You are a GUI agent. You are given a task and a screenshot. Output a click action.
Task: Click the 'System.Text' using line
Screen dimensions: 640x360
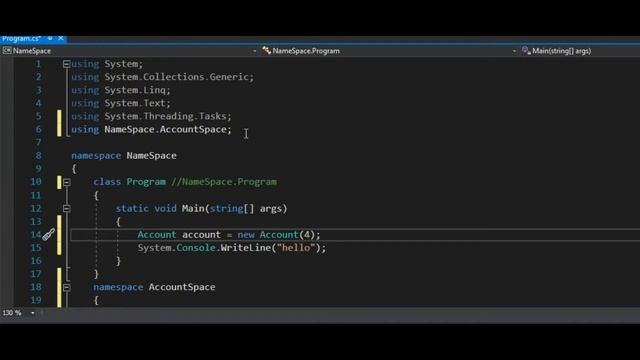pos(121,103)
